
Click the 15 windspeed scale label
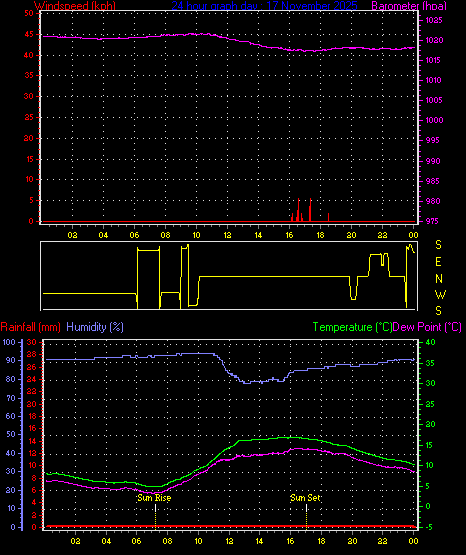(29, 159)
